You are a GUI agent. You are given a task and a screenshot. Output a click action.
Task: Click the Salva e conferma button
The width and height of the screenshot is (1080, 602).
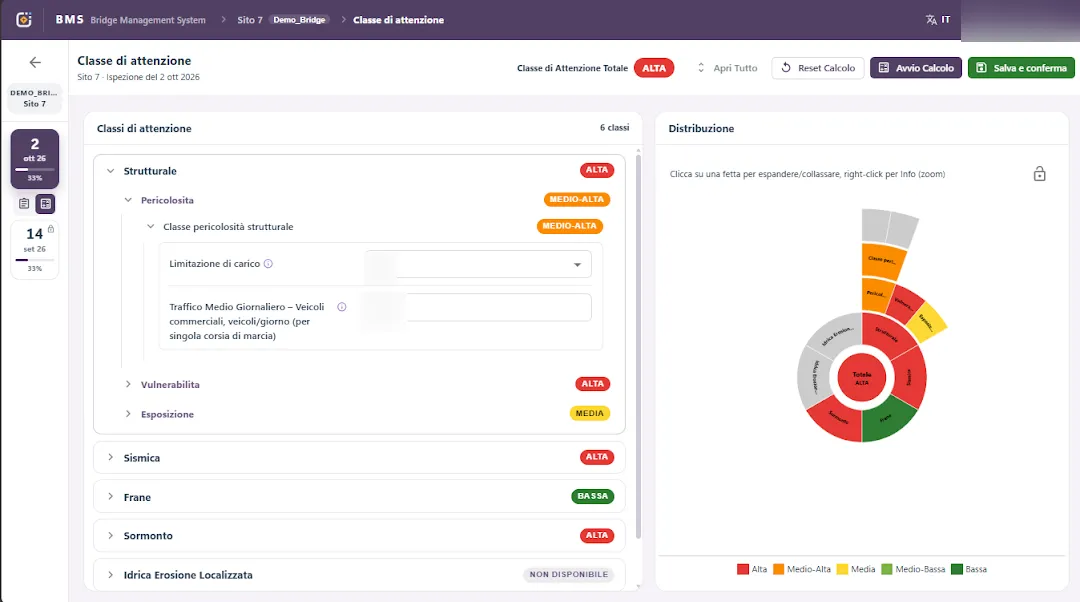click(1021, 68)
